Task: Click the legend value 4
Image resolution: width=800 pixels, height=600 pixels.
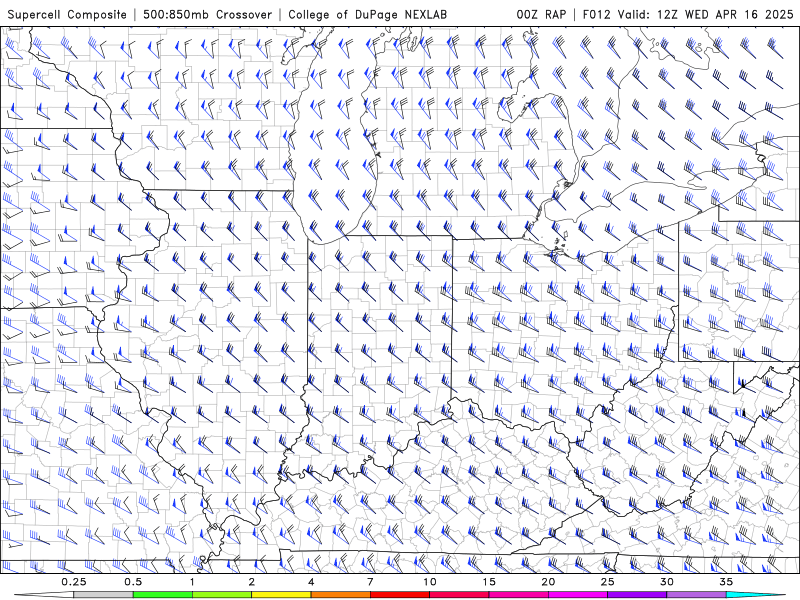Action: [x=311, y=582]
